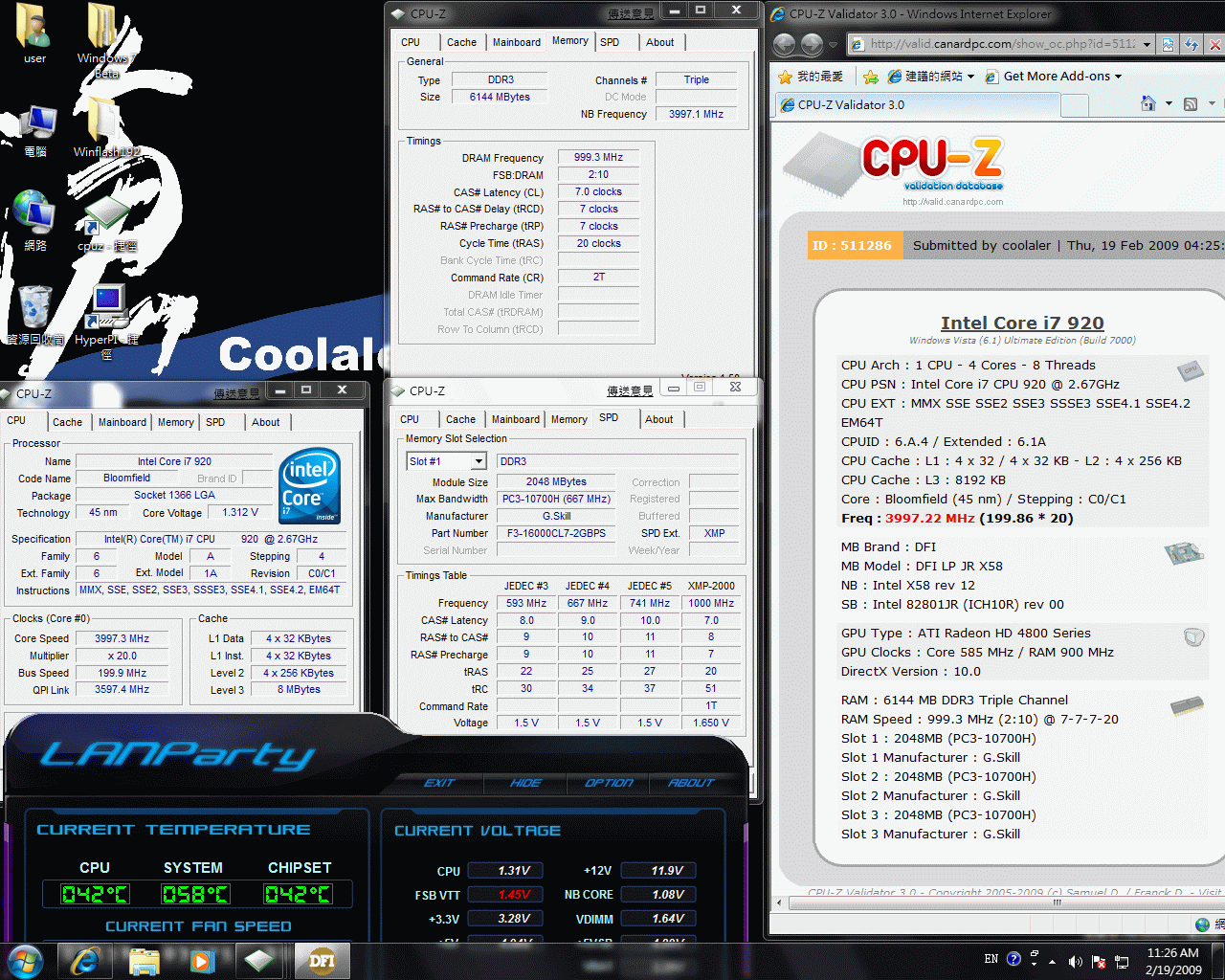Viewport: 1225px width, 980px height.
Task: Launch the HyperPI shortcut on desktop
Action: pyautogui.click(x=106, y=321)
